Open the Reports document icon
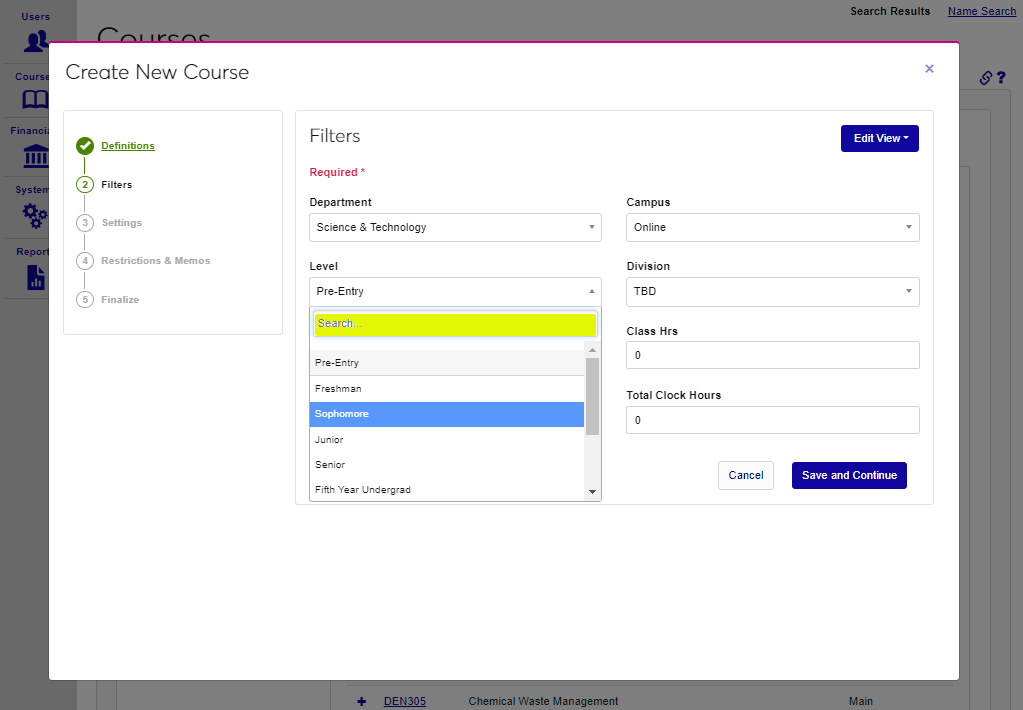 point(36,276)
